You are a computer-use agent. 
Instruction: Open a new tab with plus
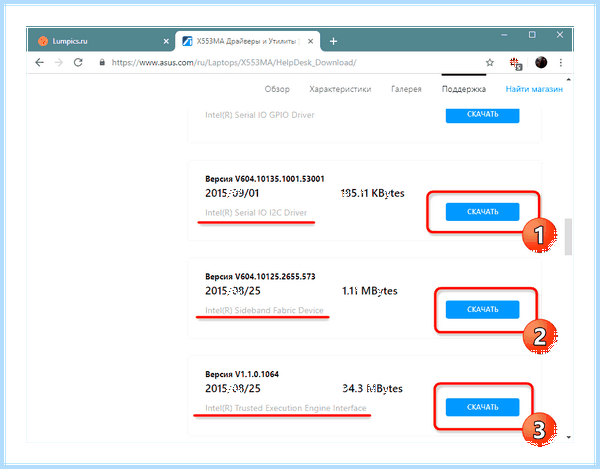(x=333, y=41)
